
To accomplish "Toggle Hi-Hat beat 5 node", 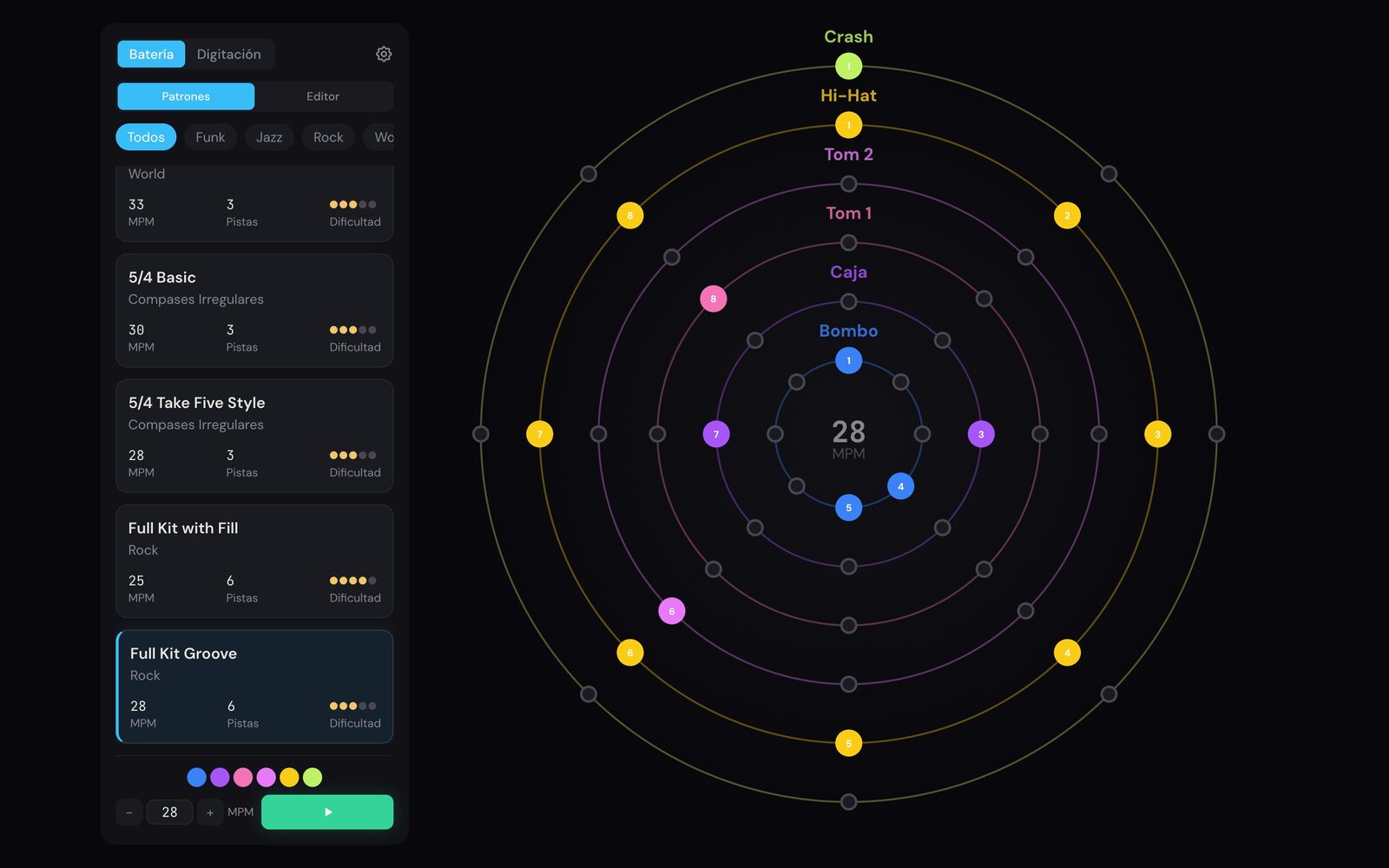I will 848,743.
